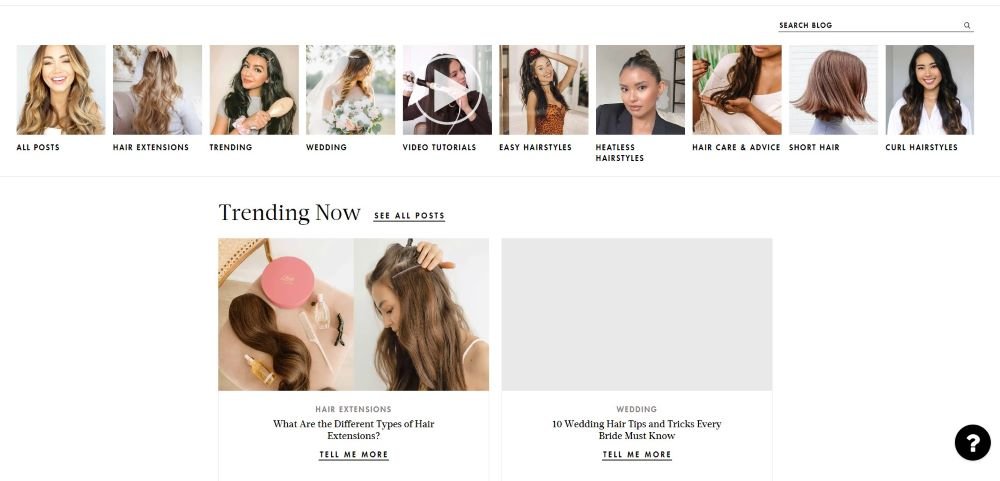Select the Curl Hairstyles category image
The width and height of the screenshot is (1000, 481).
[x=930, y=90]
